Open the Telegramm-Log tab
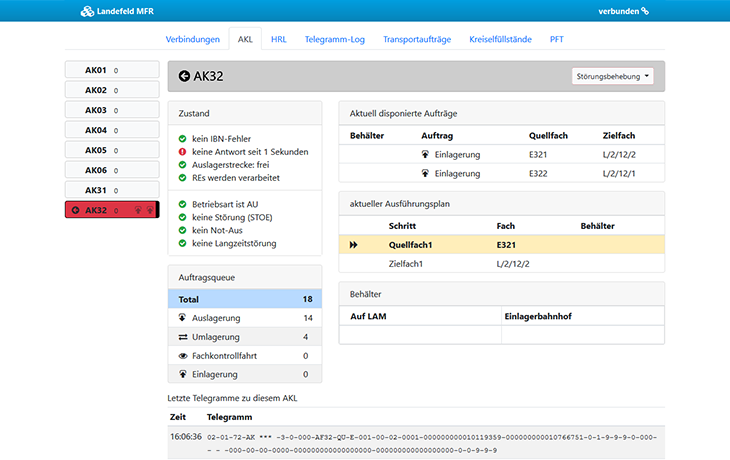The height and width of the screenshot is (460, 730). pos(333,39)
